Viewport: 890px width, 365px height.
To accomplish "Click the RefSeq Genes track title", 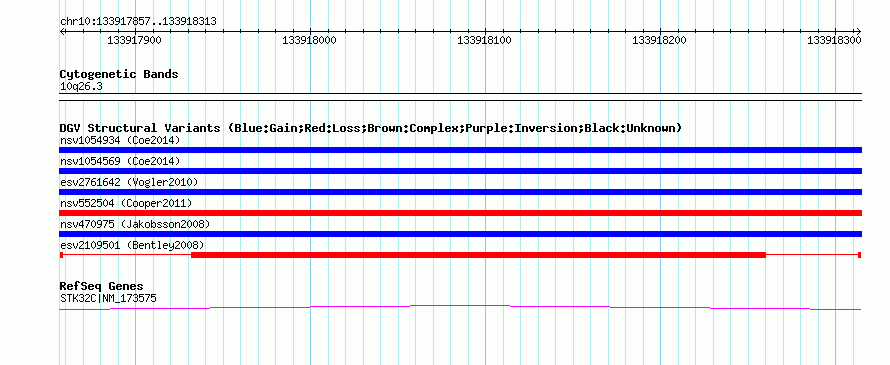I will click(101, 286).
